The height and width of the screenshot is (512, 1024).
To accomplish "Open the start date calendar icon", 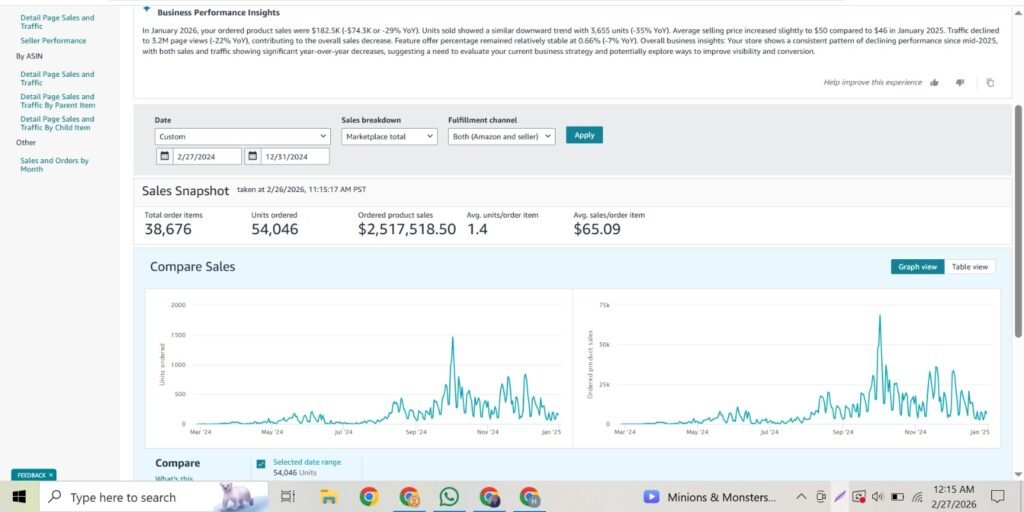I will (165, 156).
